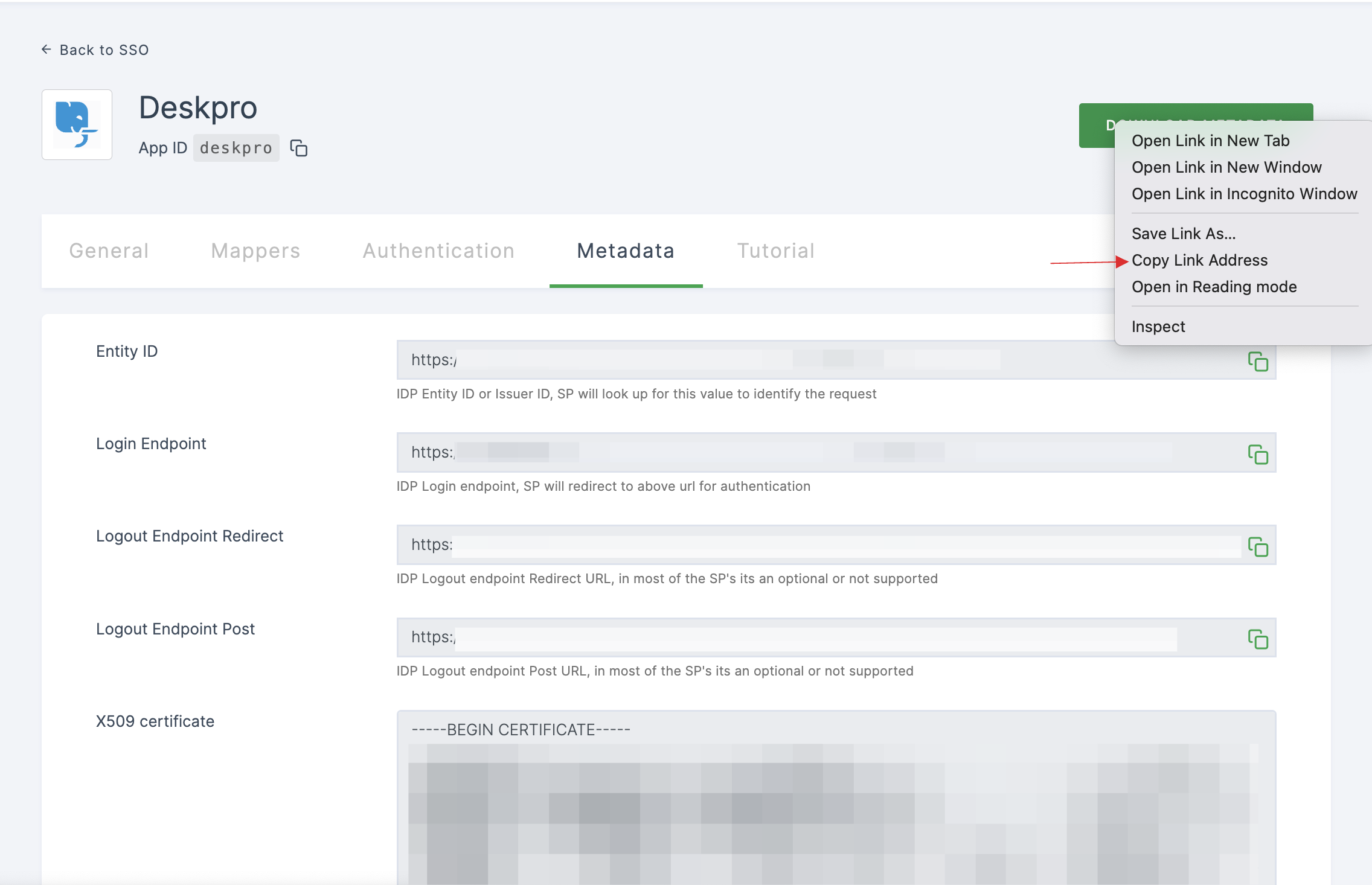Image resolution: width=1372 pixels, height=885 pixels.
Task: Copy the Logout Endpoint Post URL
Action: click(x=1258, y=639)
